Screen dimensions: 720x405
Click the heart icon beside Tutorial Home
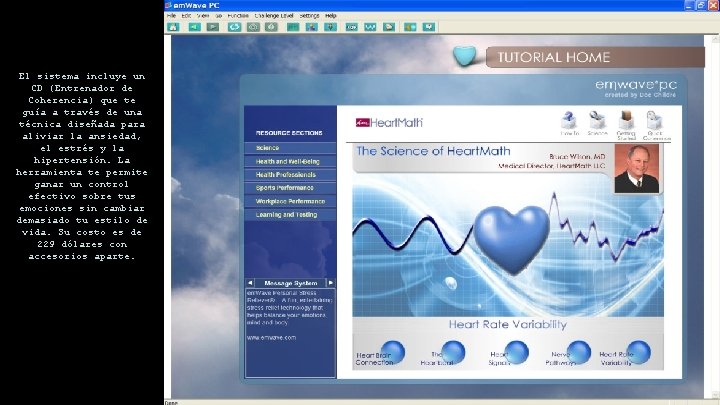click(x=465, y=56)
